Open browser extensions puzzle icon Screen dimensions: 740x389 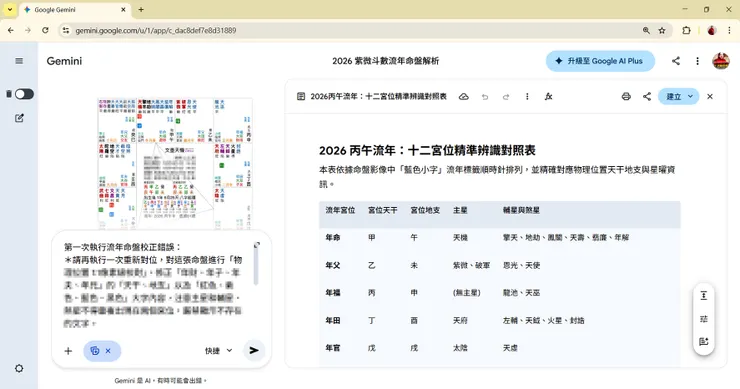(x=686, y=30)
